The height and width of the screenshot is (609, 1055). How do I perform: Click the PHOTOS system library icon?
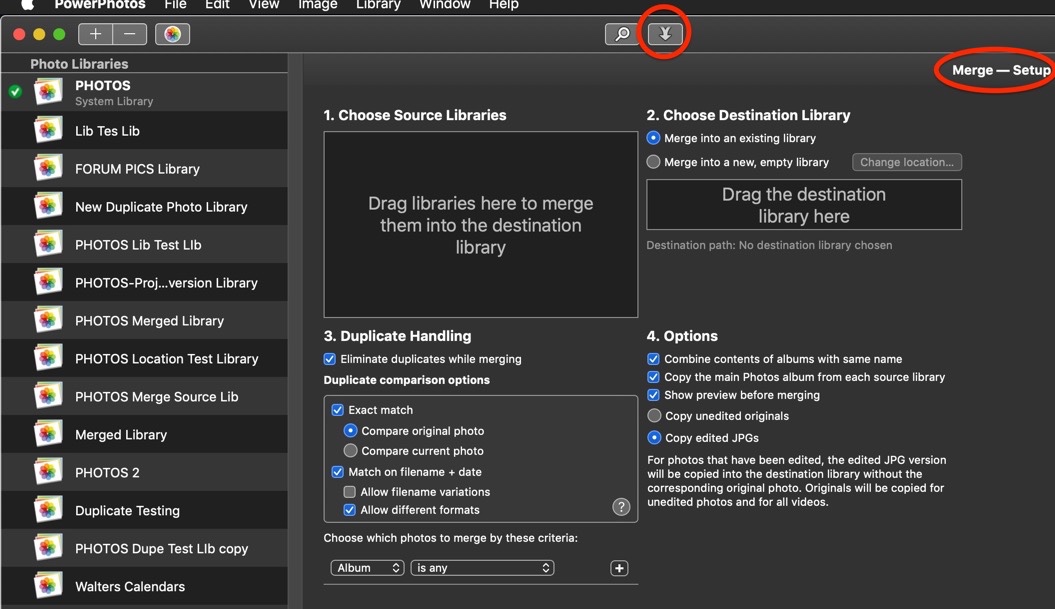click(x=48, y=92)
